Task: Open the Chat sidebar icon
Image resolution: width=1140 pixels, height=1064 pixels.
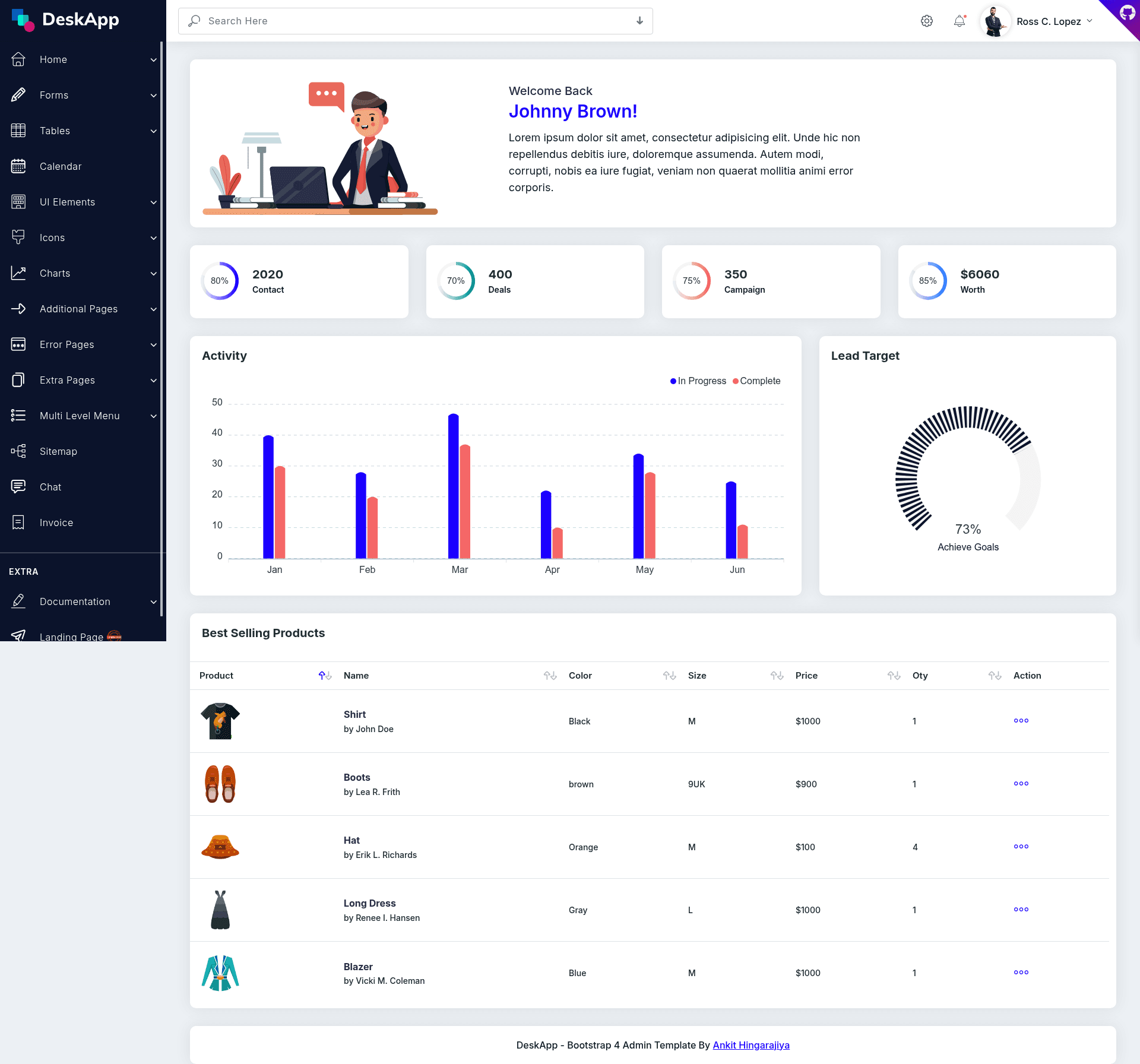Action: pyautogui.click(x=18, y=487)
